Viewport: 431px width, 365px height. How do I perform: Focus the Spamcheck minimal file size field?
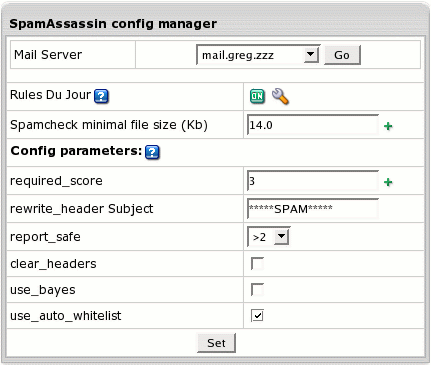[x=313, y=125]
